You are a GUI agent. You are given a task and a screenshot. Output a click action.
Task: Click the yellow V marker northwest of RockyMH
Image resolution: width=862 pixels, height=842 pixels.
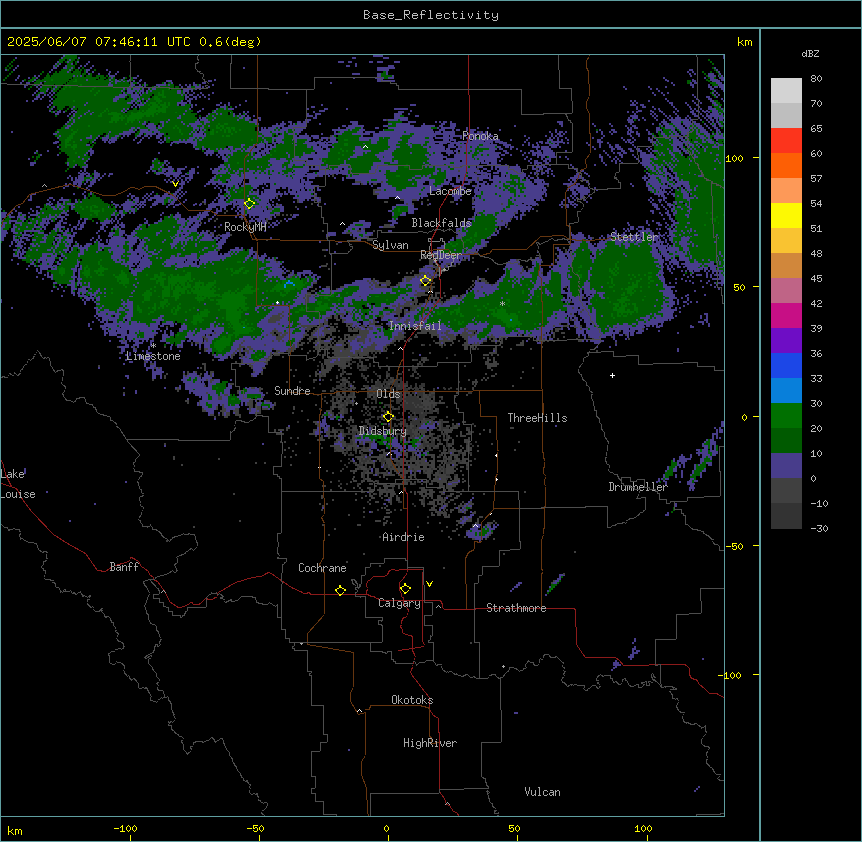[175, 184]
